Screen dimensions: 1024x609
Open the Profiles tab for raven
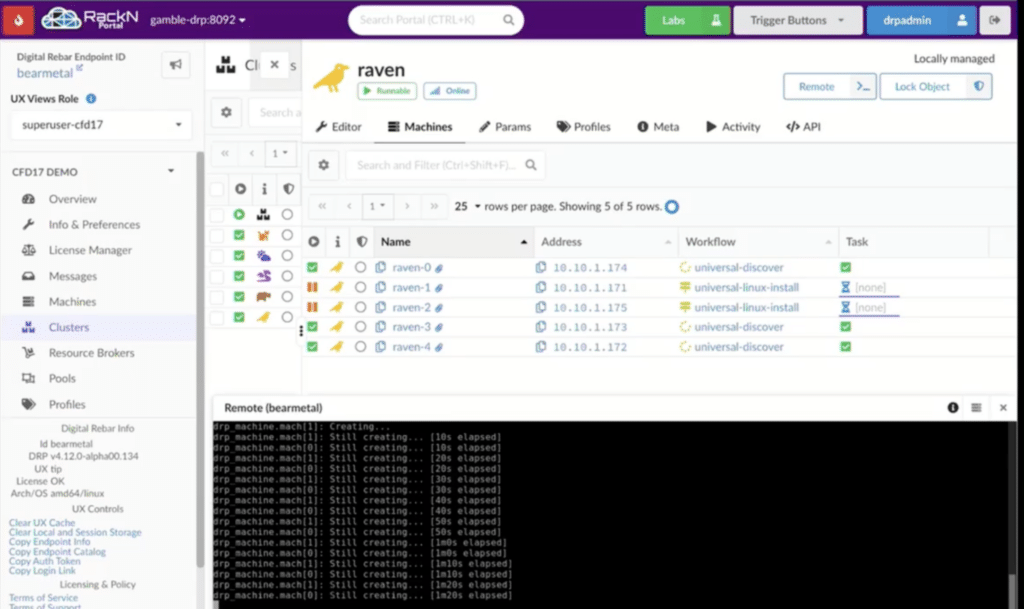(583, 127)
